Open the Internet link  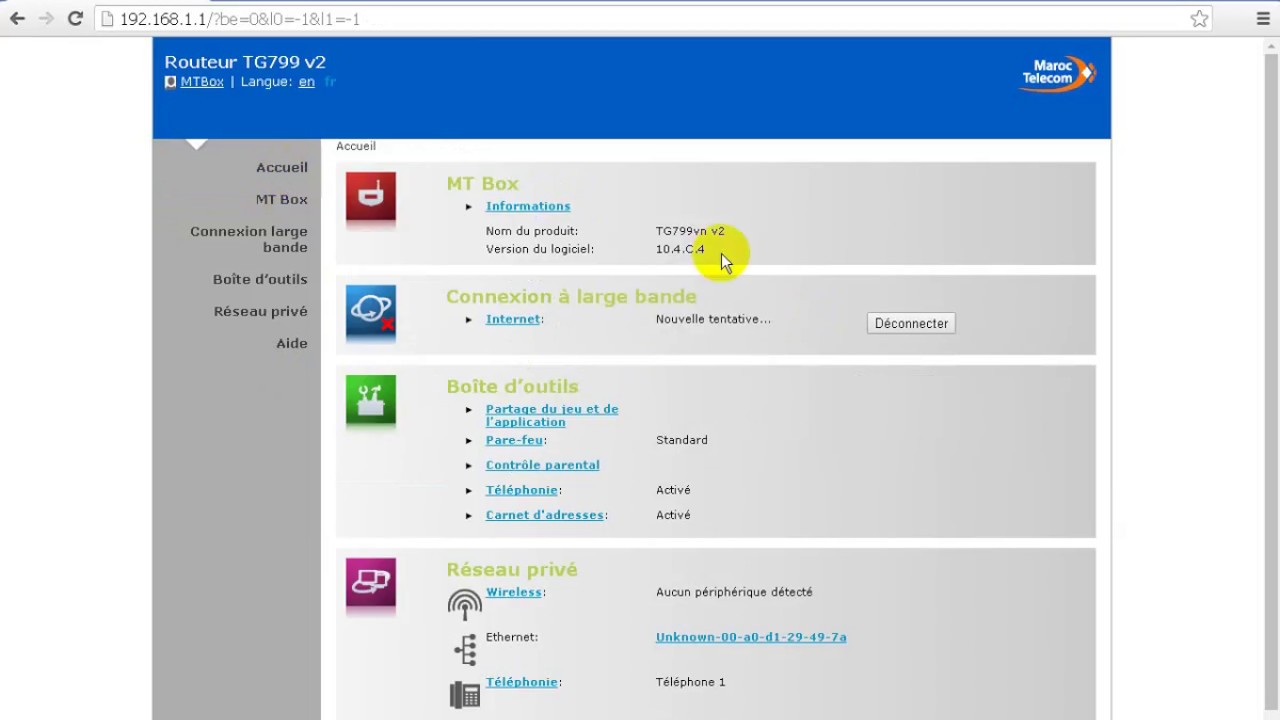pos(513,319)
